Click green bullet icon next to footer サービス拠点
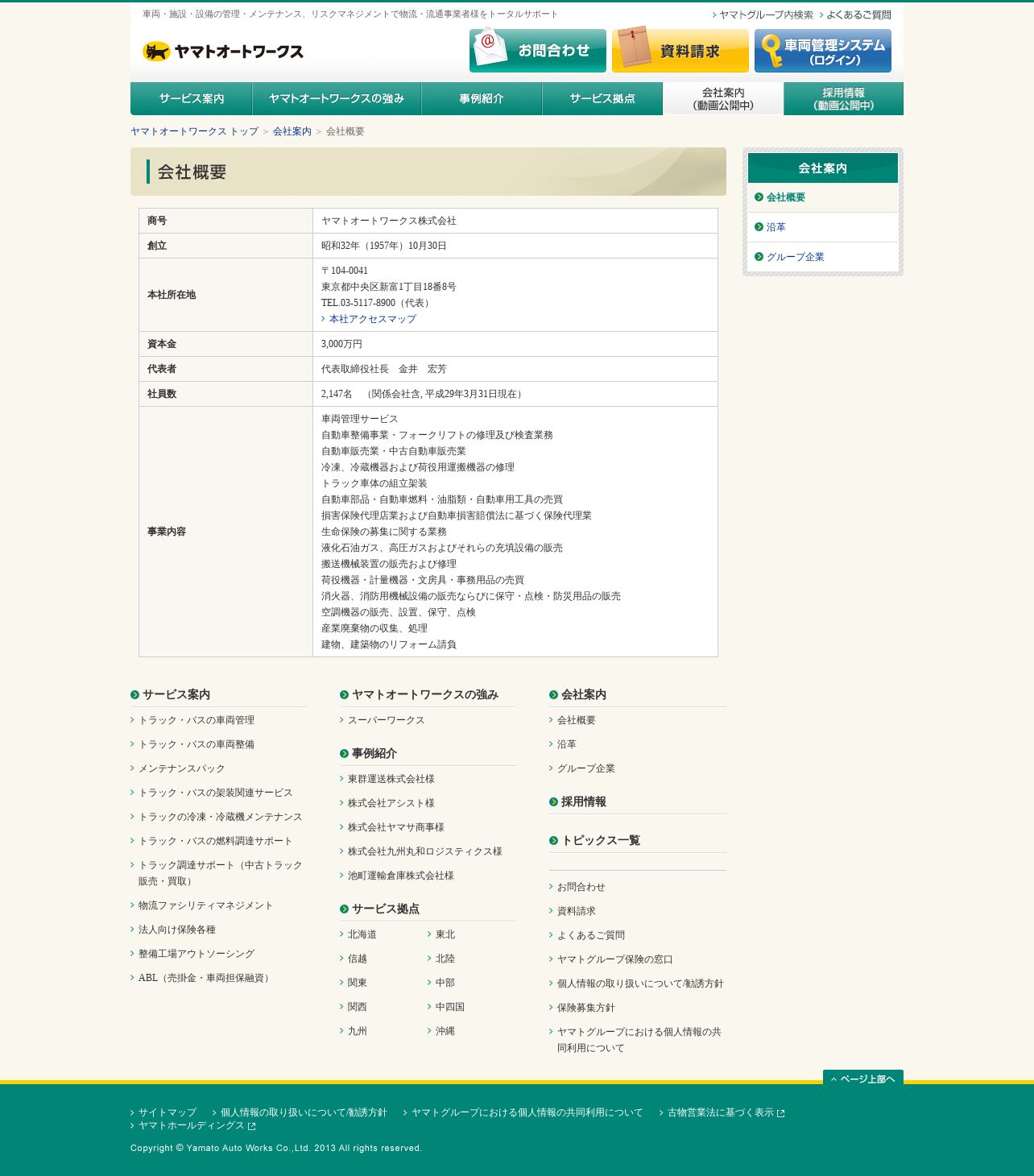The image size is (1034, 1176). pyautogui.click(x=345, y=909)
